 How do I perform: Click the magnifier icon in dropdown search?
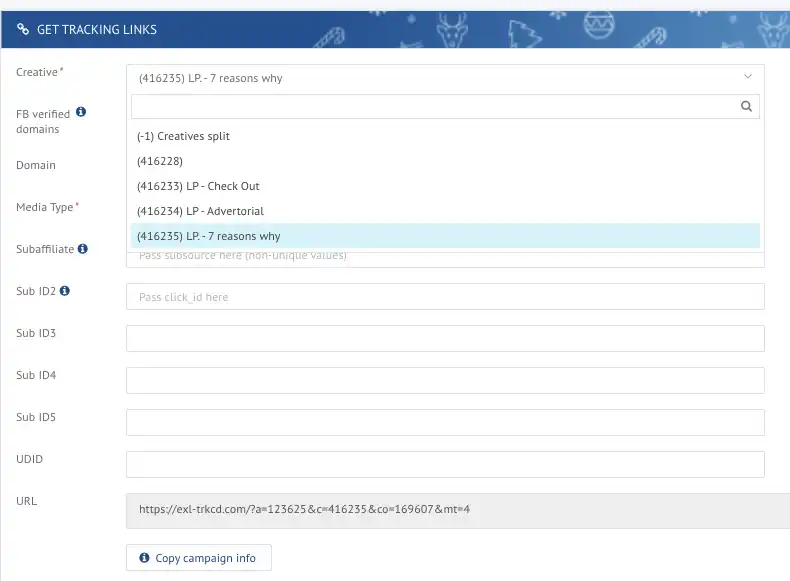click(x=746, y=106)
